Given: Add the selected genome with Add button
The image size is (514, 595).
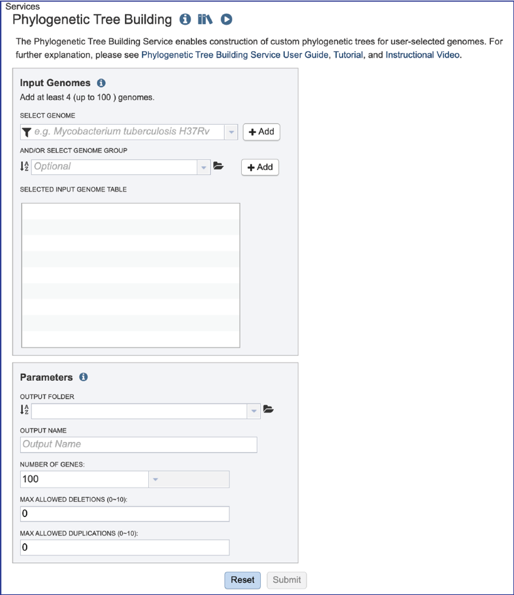Looking at the screenshot, I should click(x=261, y=132).
